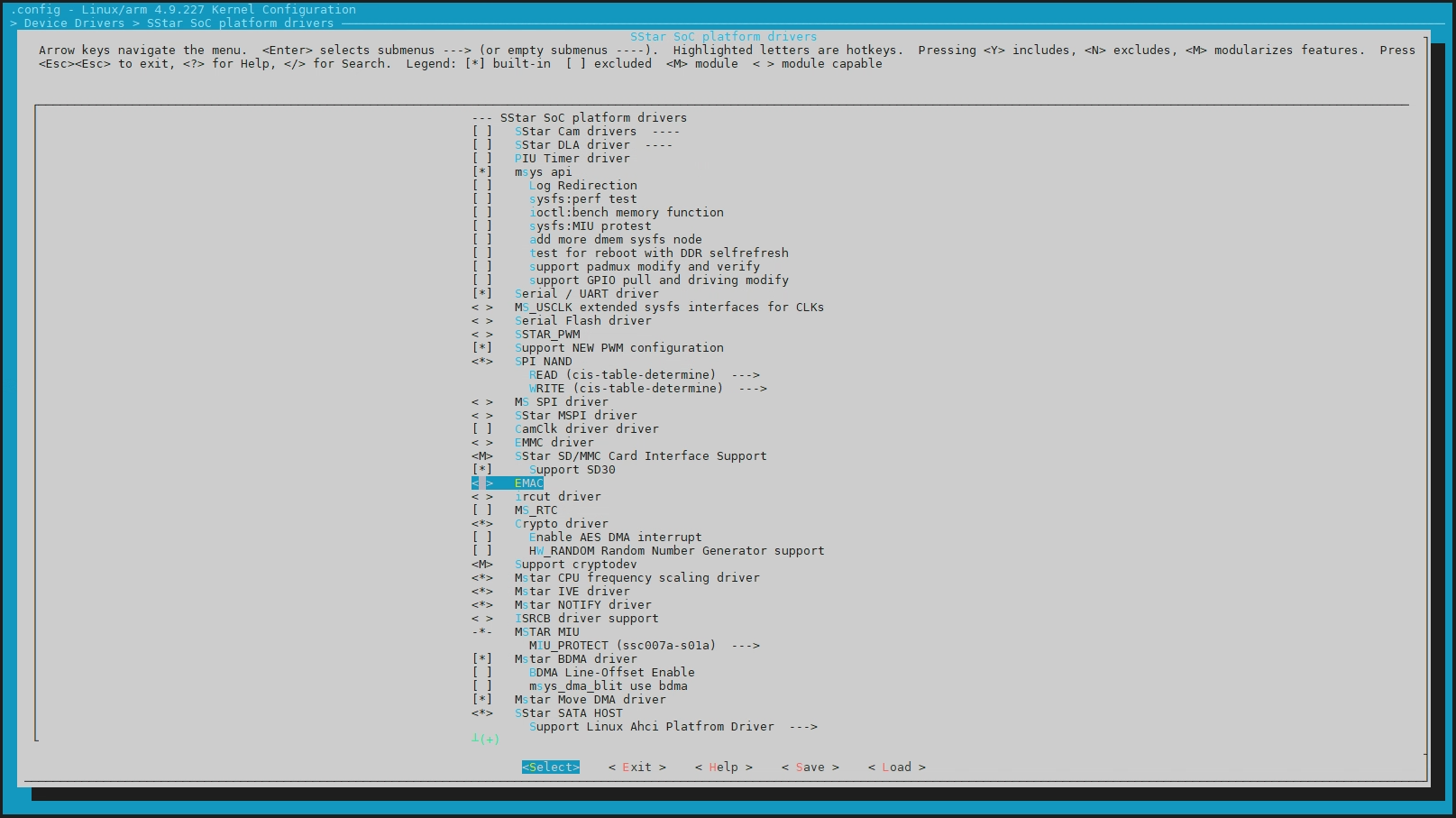Image resolution: width=1456 pixels, height=818 pixels.
Task: Select SPI NAND entry
Action: (x=522, y=362)
